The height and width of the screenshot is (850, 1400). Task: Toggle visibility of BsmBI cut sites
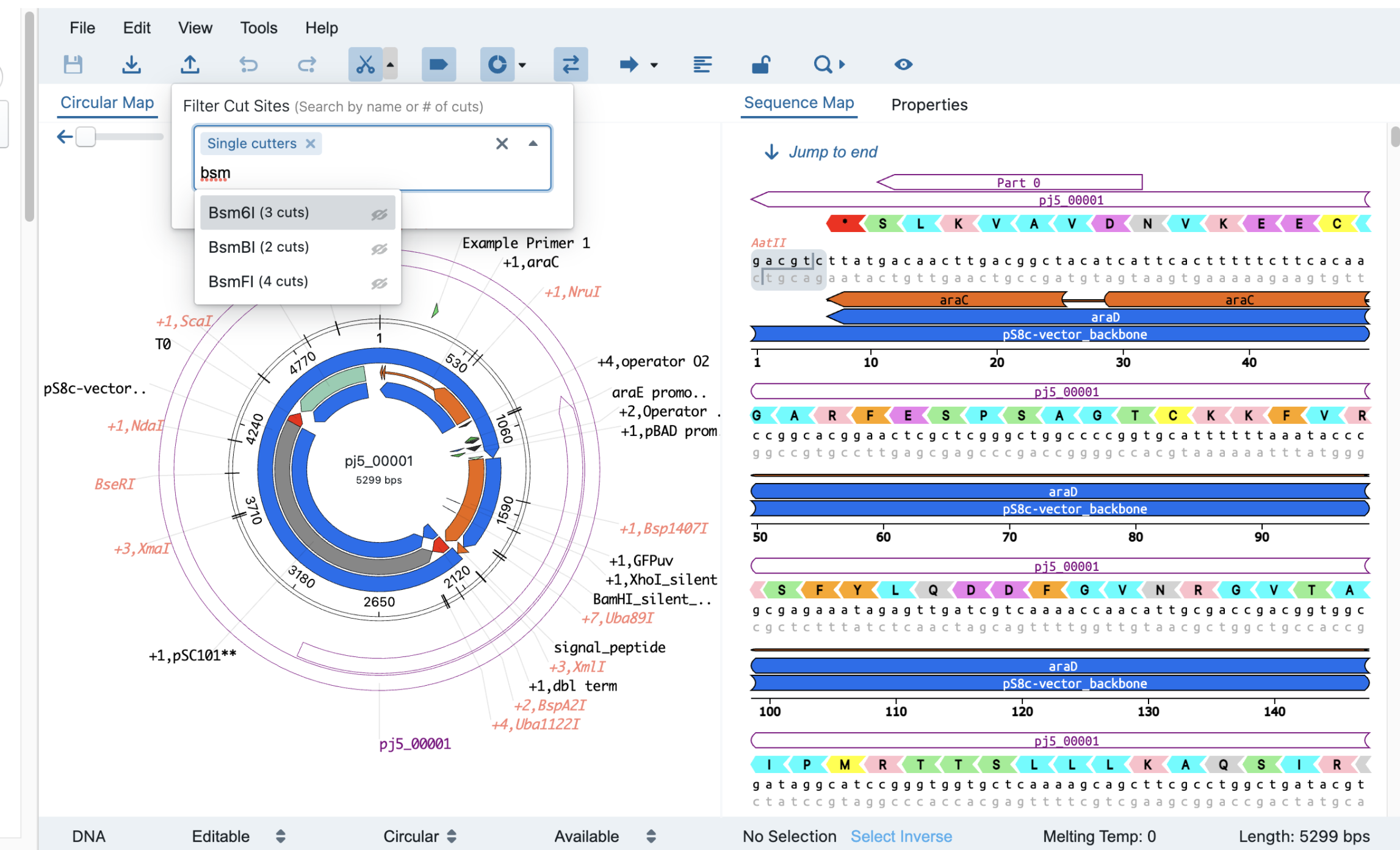tap(380, 248)
